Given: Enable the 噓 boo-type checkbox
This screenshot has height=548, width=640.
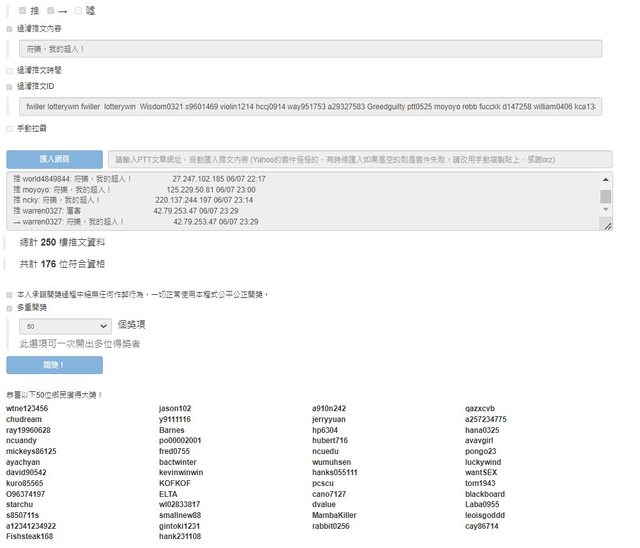Looking at the screenshot, I should [x=78, y=10].
